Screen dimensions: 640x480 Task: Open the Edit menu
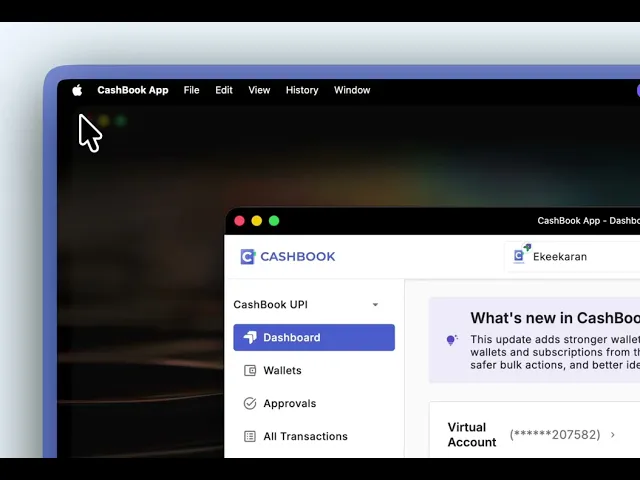224,90
